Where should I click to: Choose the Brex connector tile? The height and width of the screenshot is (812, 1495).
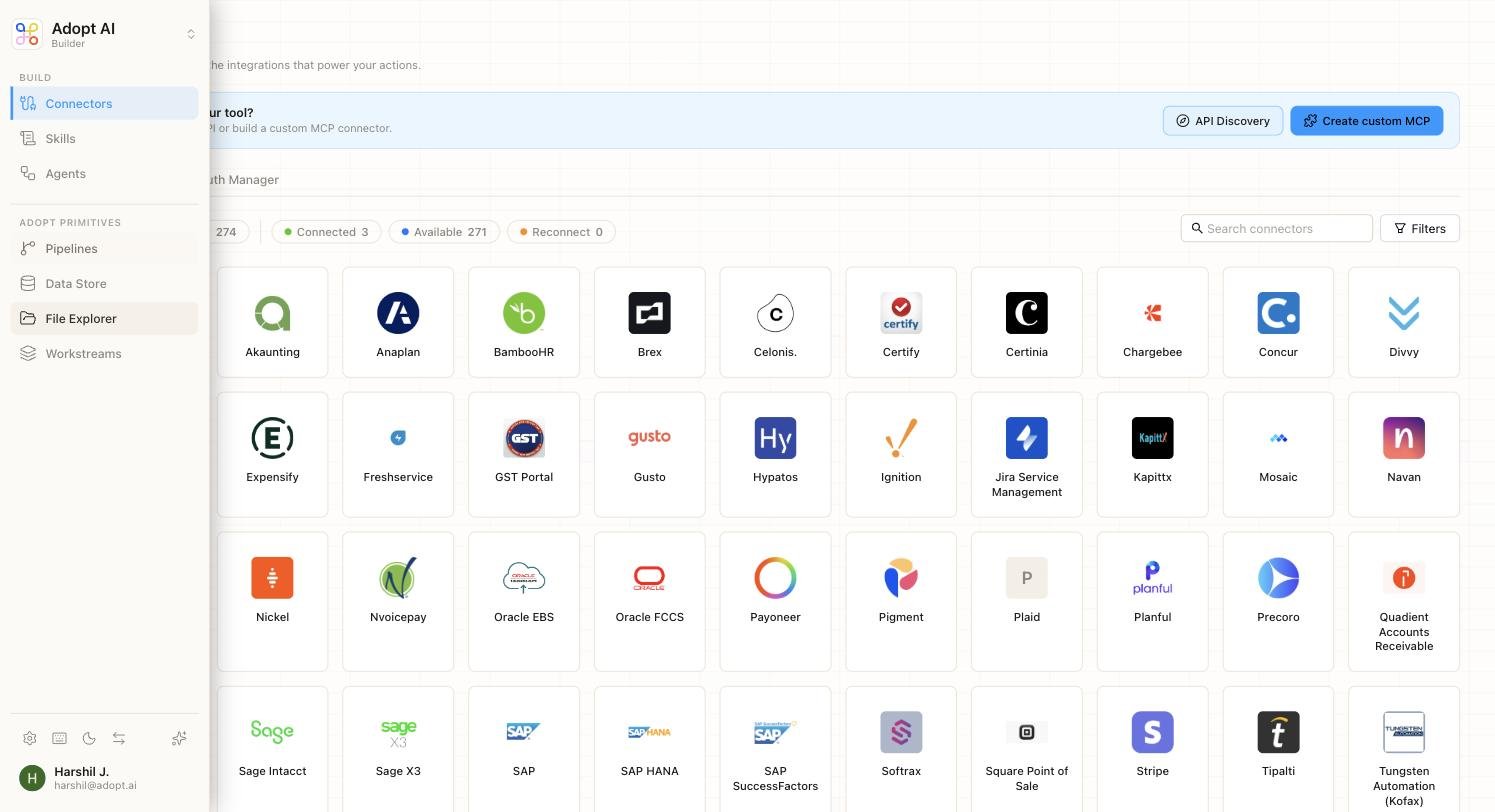[650, 322]
